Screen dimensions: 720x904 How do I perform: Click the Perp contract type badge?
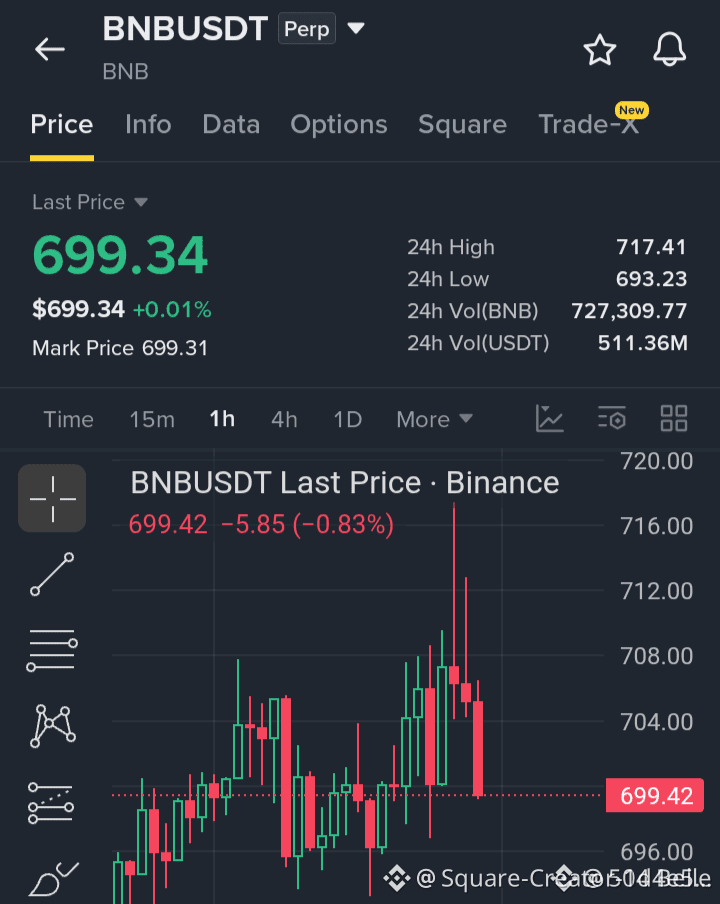pyautogui.click(x=307, y=29)
